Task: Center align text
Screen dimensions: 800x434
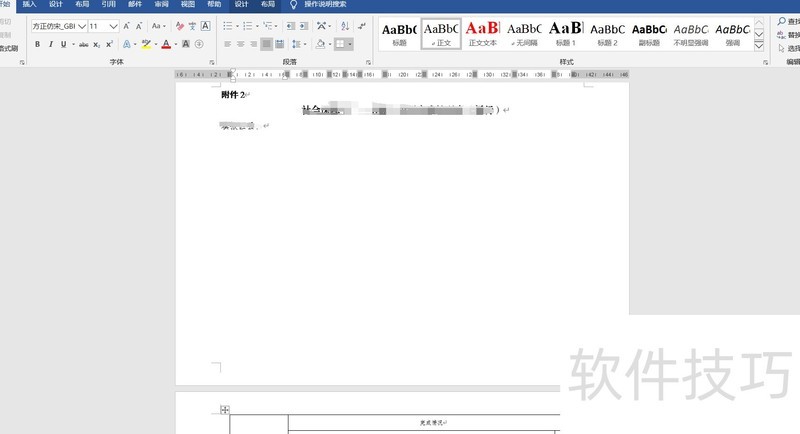Action: pyautogui.click(x=240, y=44)
